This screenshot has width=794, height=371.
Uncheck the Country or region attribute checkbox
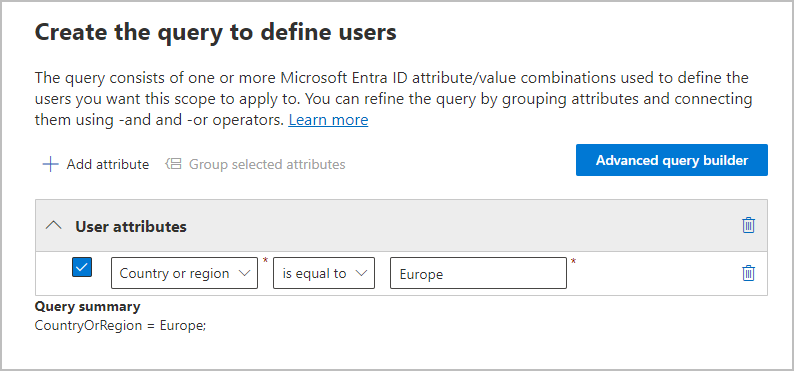(x=82, y=267)
